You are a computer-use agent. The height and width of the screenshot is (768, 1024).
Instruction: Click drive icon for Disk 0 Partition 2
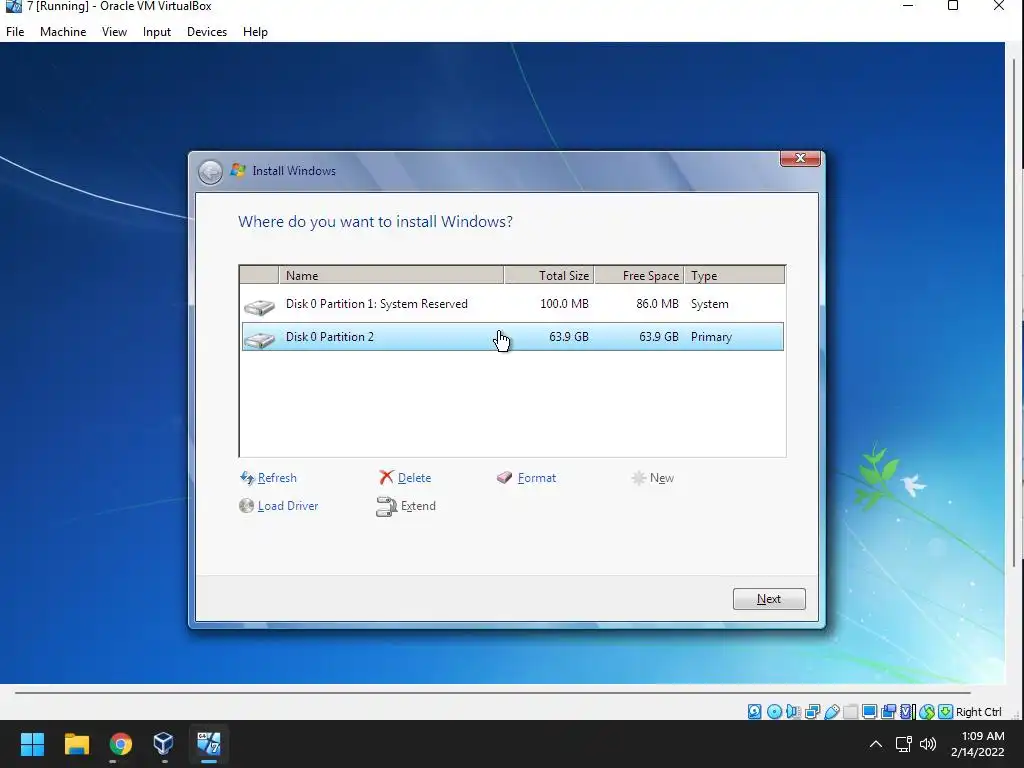pos(259,339)
